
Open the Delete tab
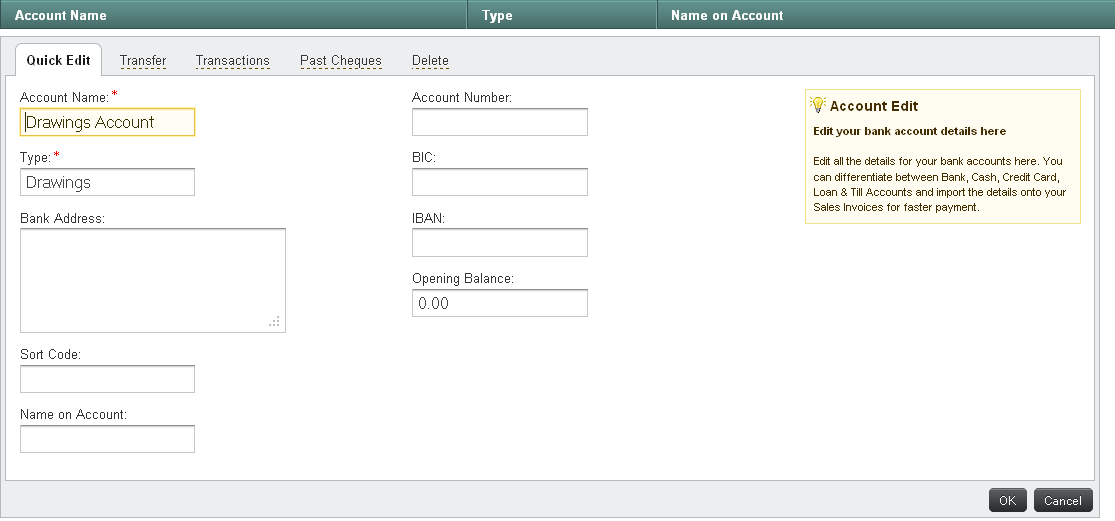(430, 60)
